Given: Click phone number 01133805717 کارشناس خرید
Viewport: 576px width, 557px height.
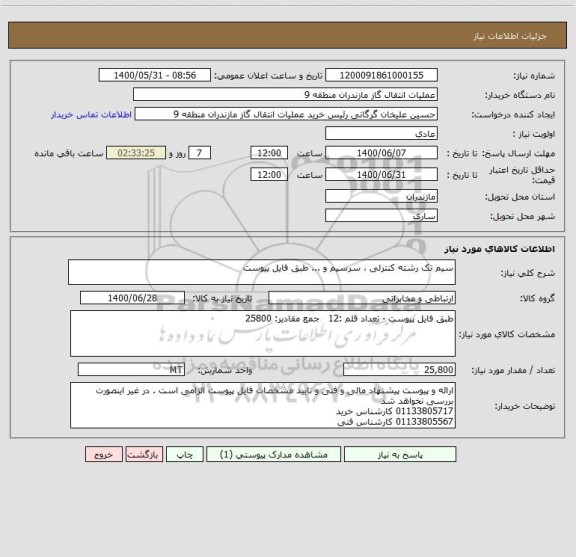Looking at the screenshot, I should tap(395, 411).
